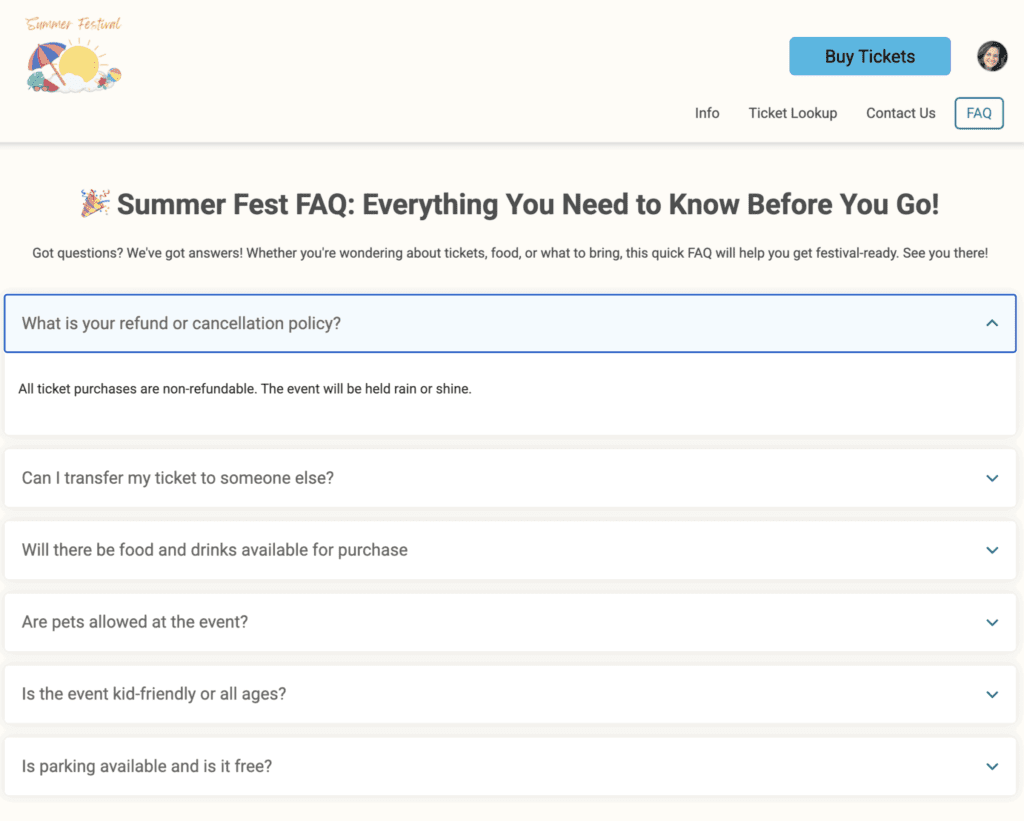Select the FAQ navigation tab
Viewport: 1024px width, 821px height.
coord(978,113)
